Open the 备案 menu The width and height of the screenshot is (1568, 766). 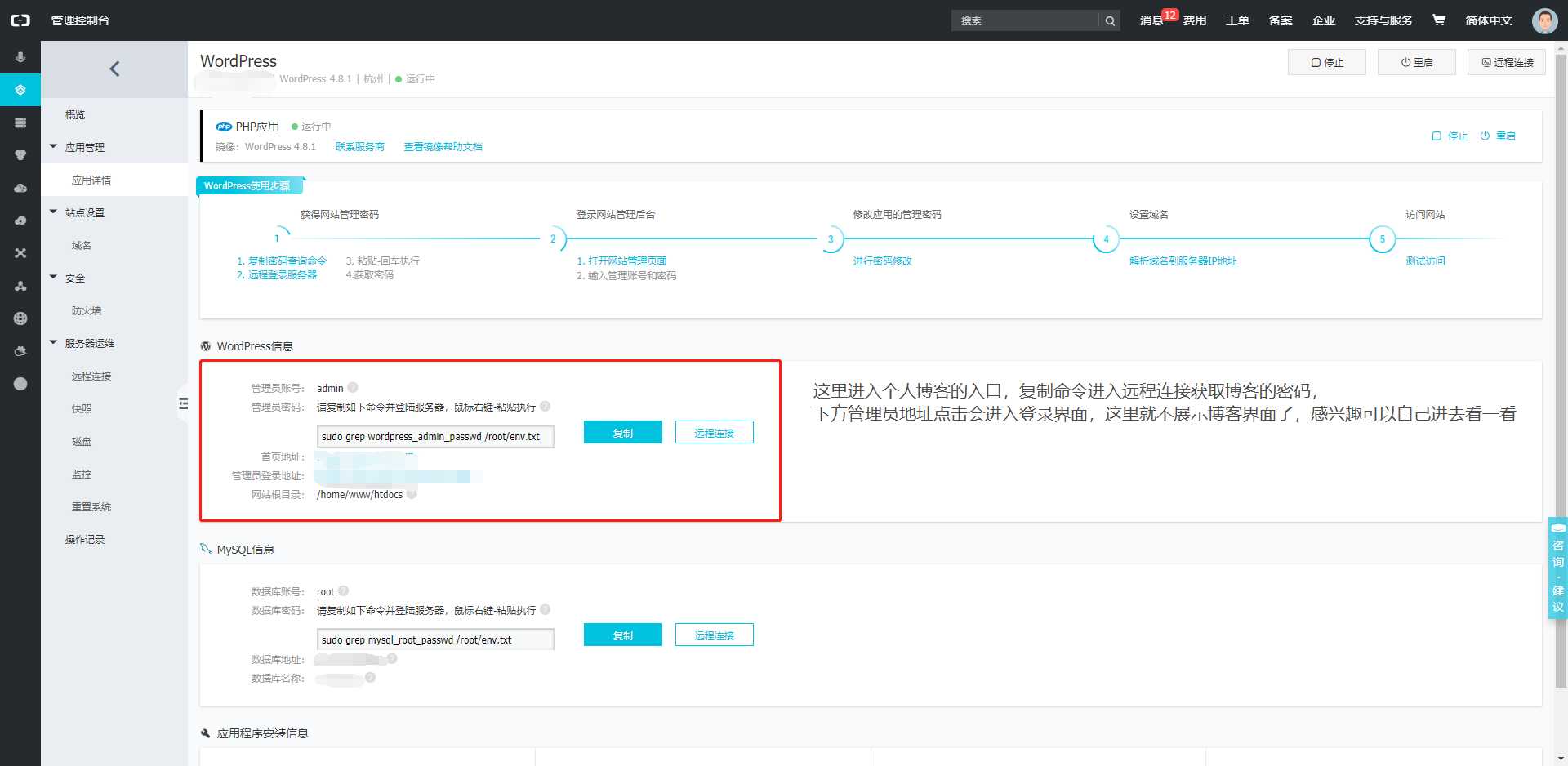click(x=1281, y=20)
